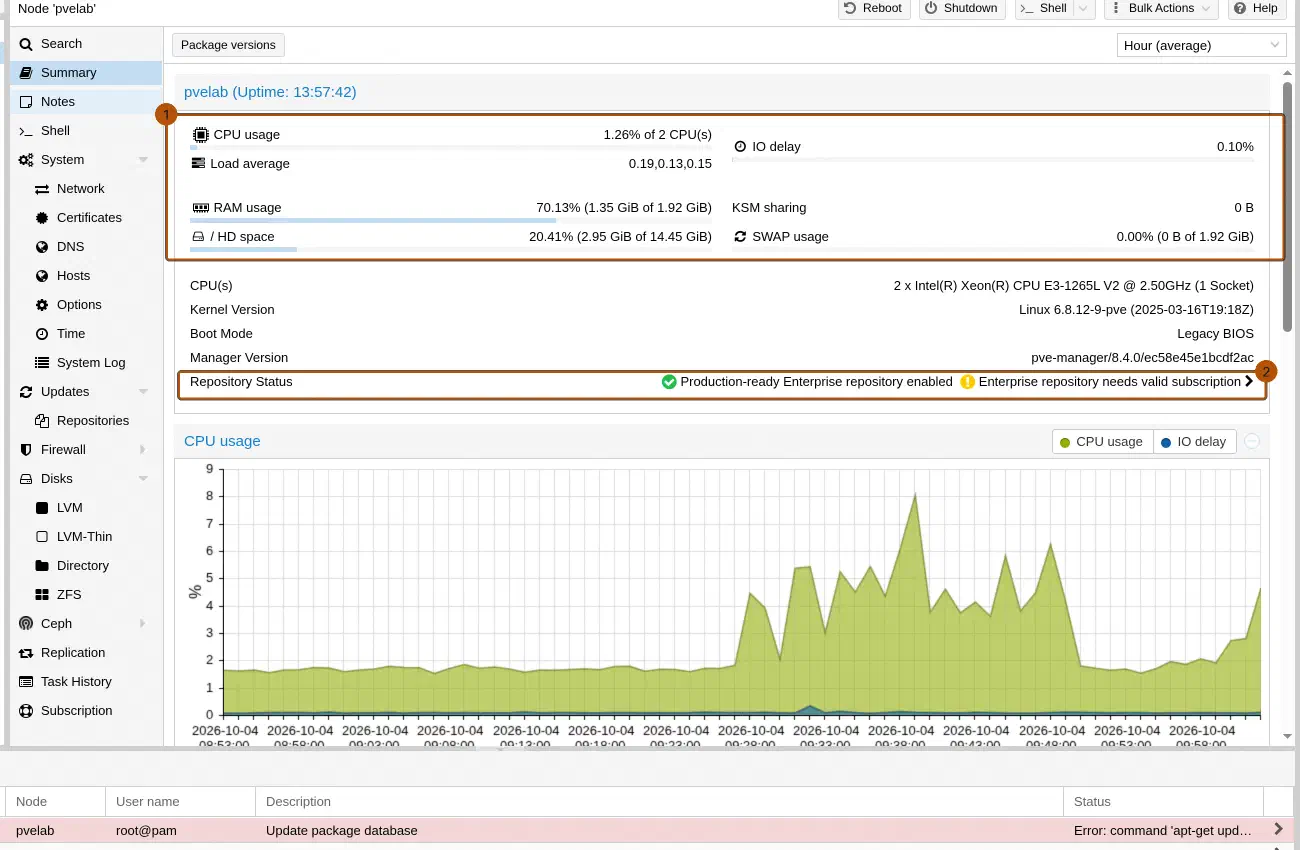This screenshot has width=1300, height=850.
Task: Select the Hosts sidebar entry
Action: click(86, 276)
